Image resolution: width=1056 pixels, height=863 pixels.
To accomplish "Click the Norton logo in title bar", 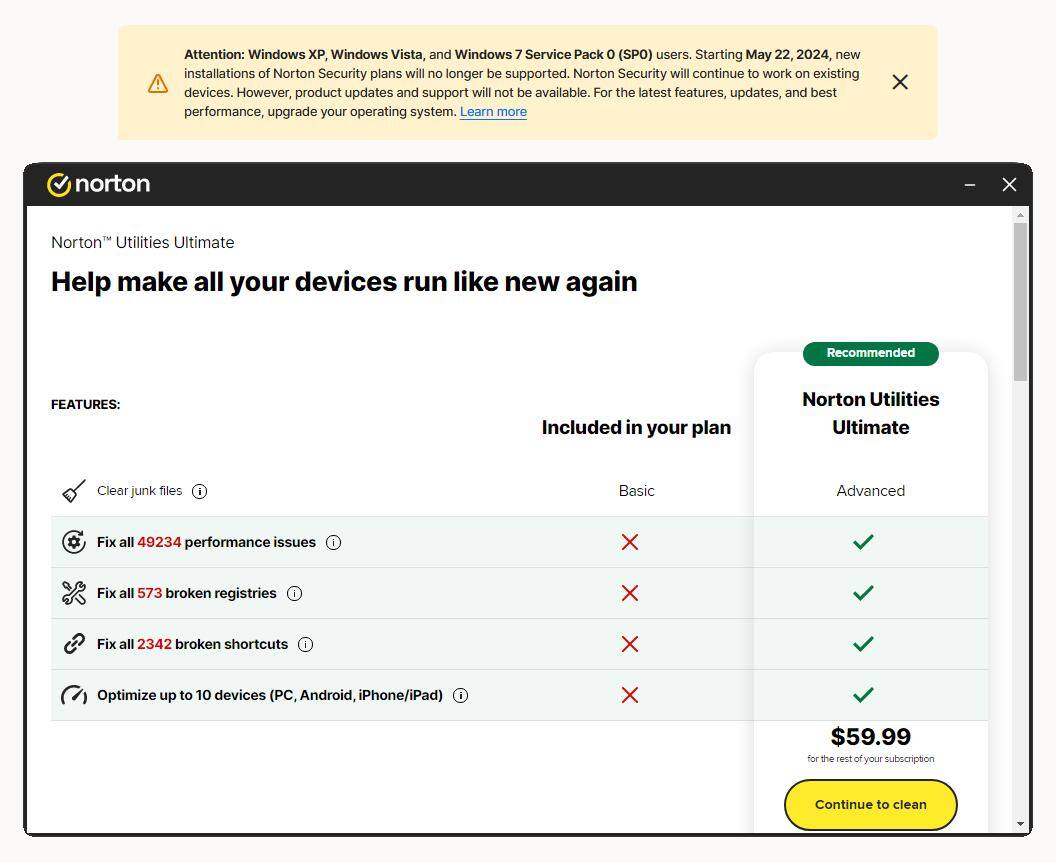I will tap(98, 184).
